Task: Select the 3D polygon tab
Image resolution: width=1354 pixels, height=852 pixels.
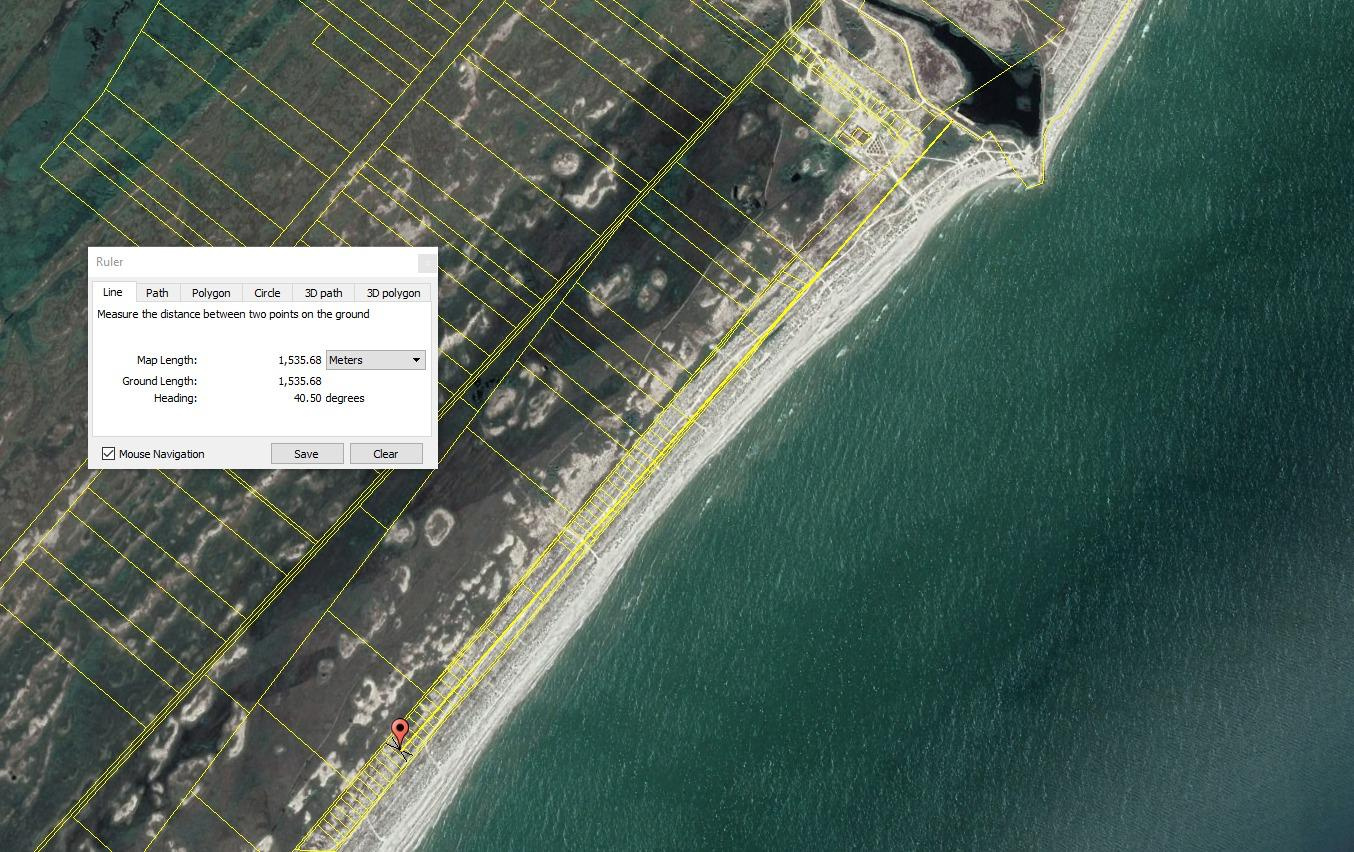Action: coord(393,293)
